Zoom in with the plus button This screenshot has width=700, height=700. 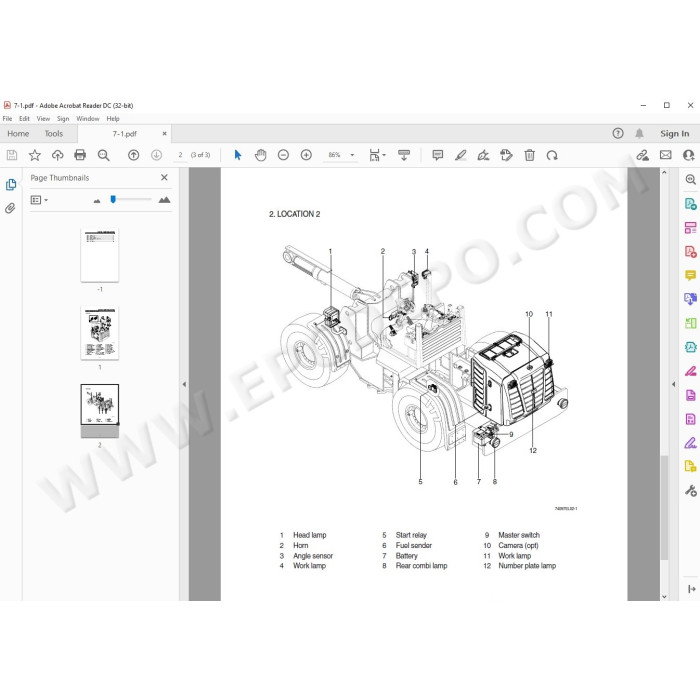(x=306, y=155)
